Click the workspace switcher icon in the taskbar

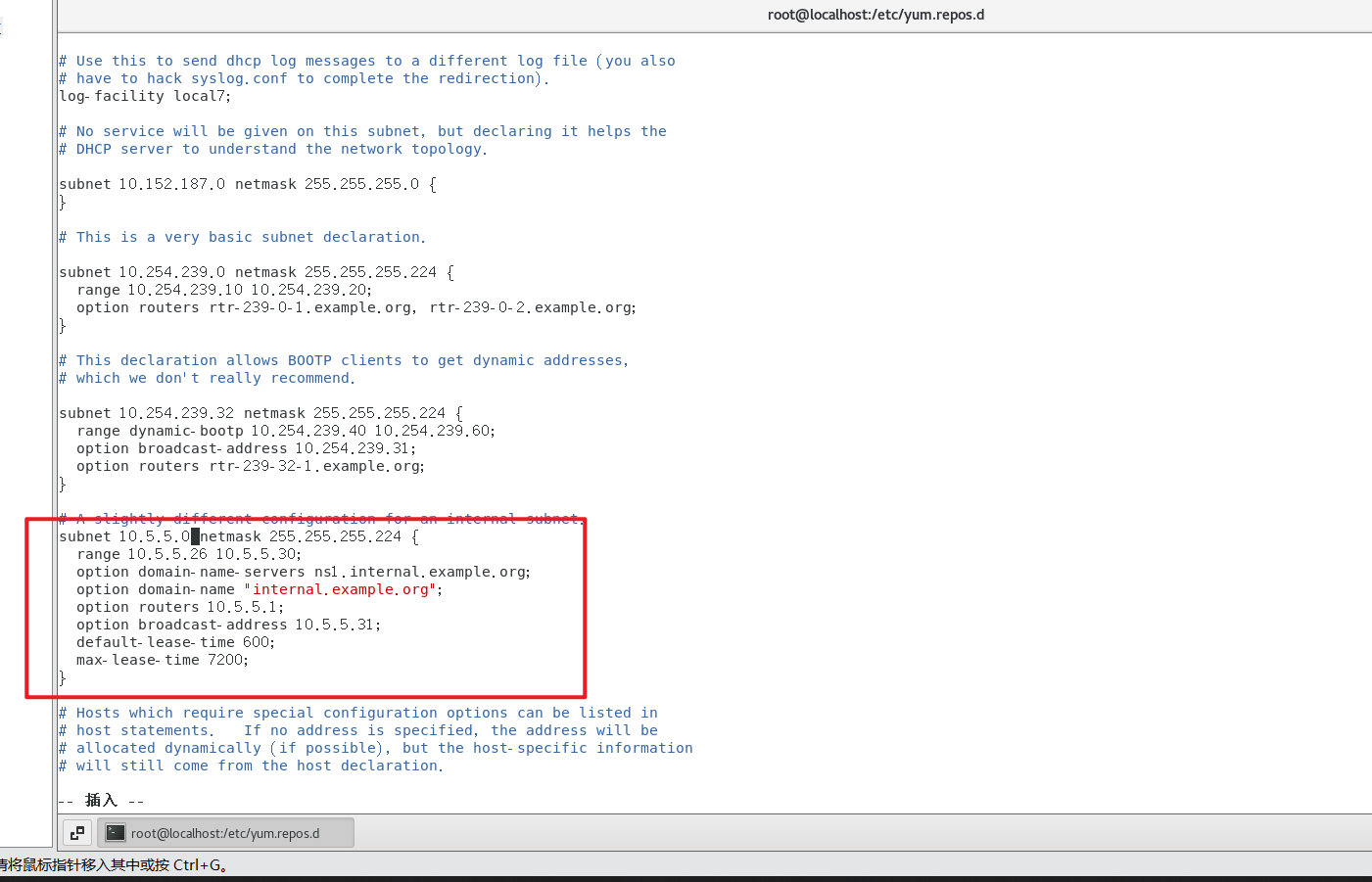coord(77,833)
